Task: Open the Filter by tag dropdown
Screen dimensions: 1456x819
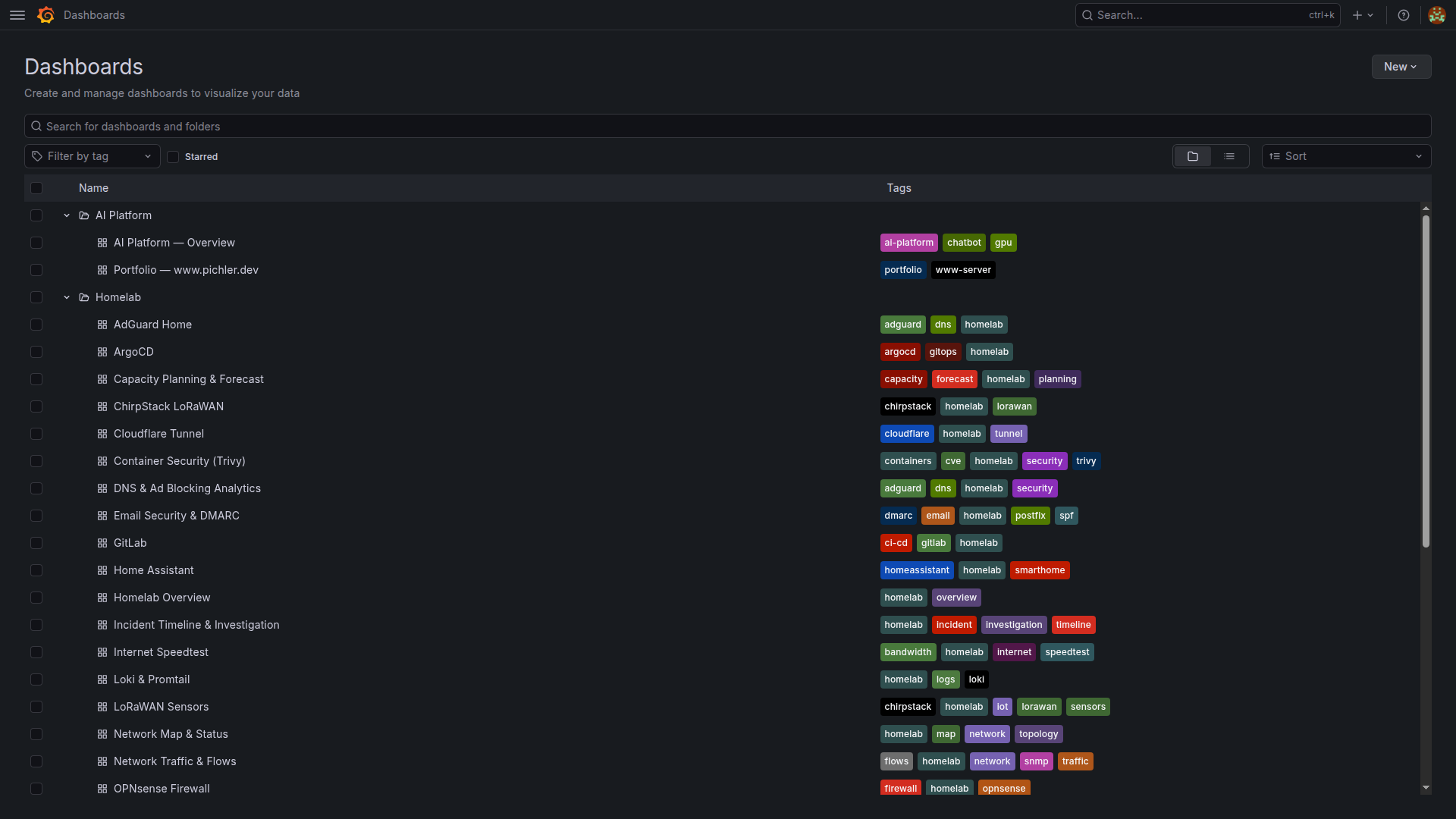Action: click(92, 156)
